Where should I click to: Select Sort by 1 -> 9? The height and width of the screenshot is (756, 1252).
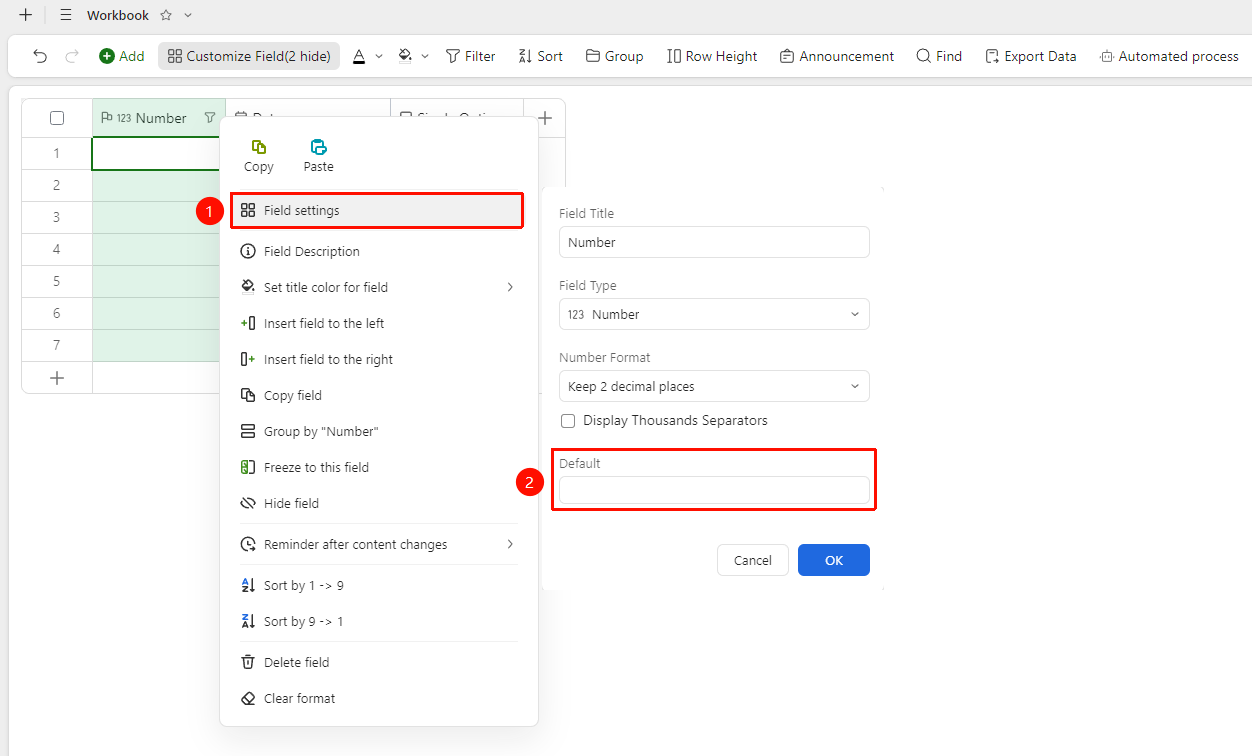coord(379,585)
